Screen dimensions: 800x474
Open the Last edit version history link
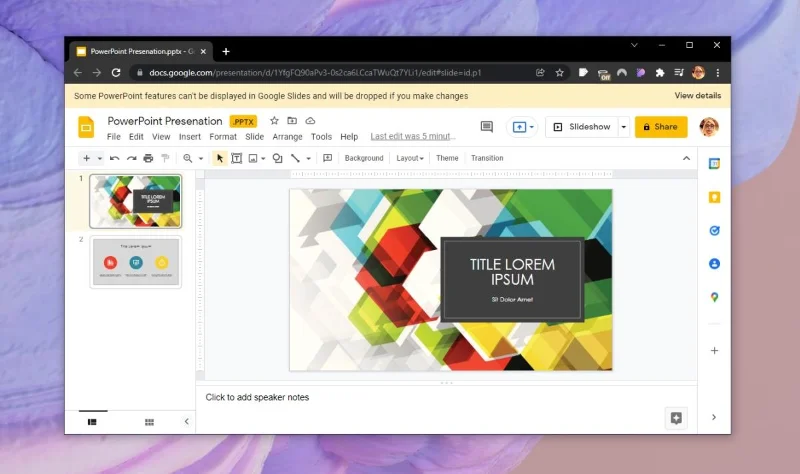(x=413, y=136)
